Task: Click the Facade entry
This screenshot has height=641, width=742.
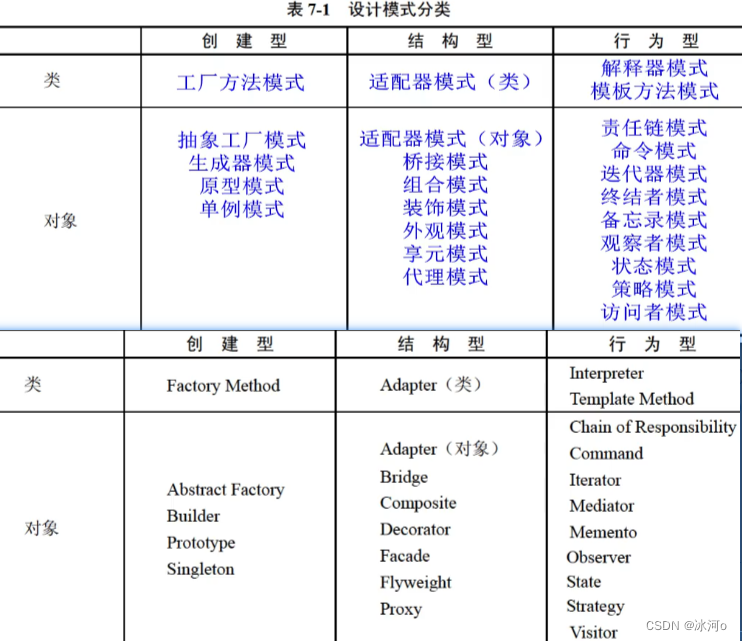Action: 405,556
